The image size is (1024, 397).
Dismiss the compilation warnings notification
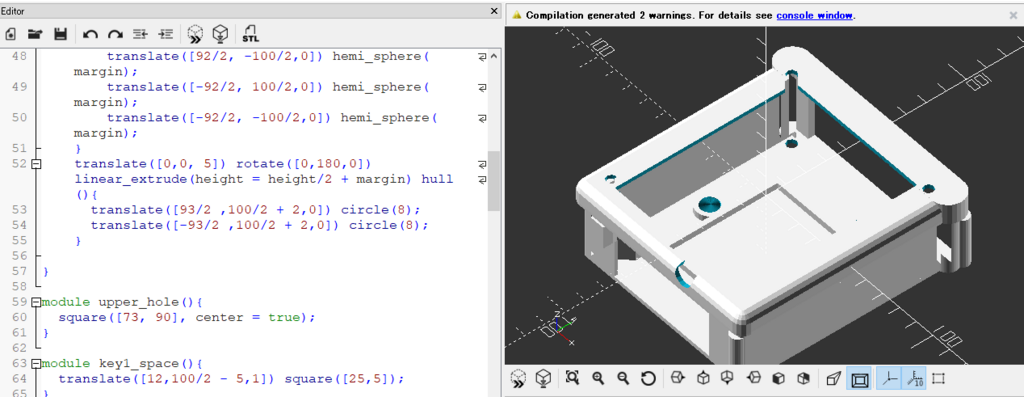click(x=1014, y=15)
